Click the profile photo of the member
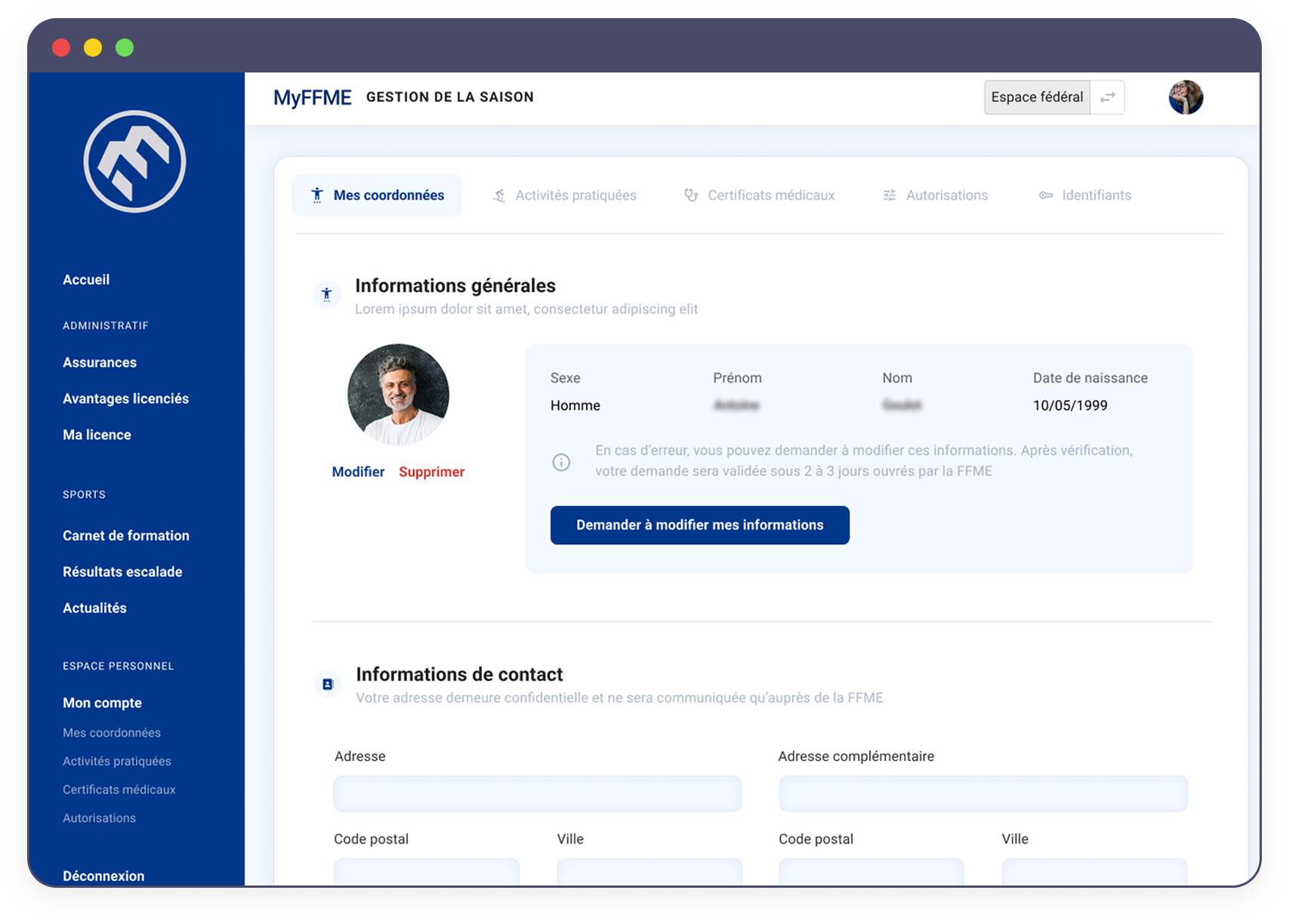Screen dimensions: 1289x924 [x=398, y=394]
